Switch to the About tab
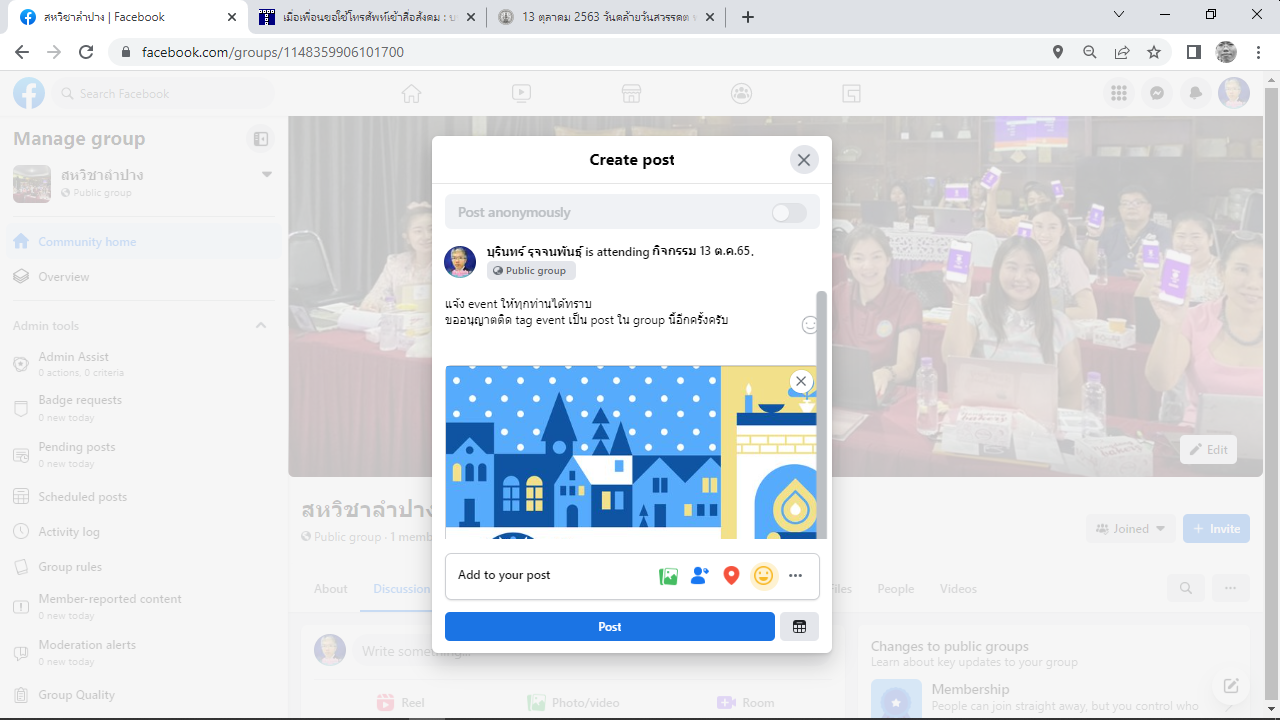Viewport: 1280px width, 720px height. pos(330,589)
